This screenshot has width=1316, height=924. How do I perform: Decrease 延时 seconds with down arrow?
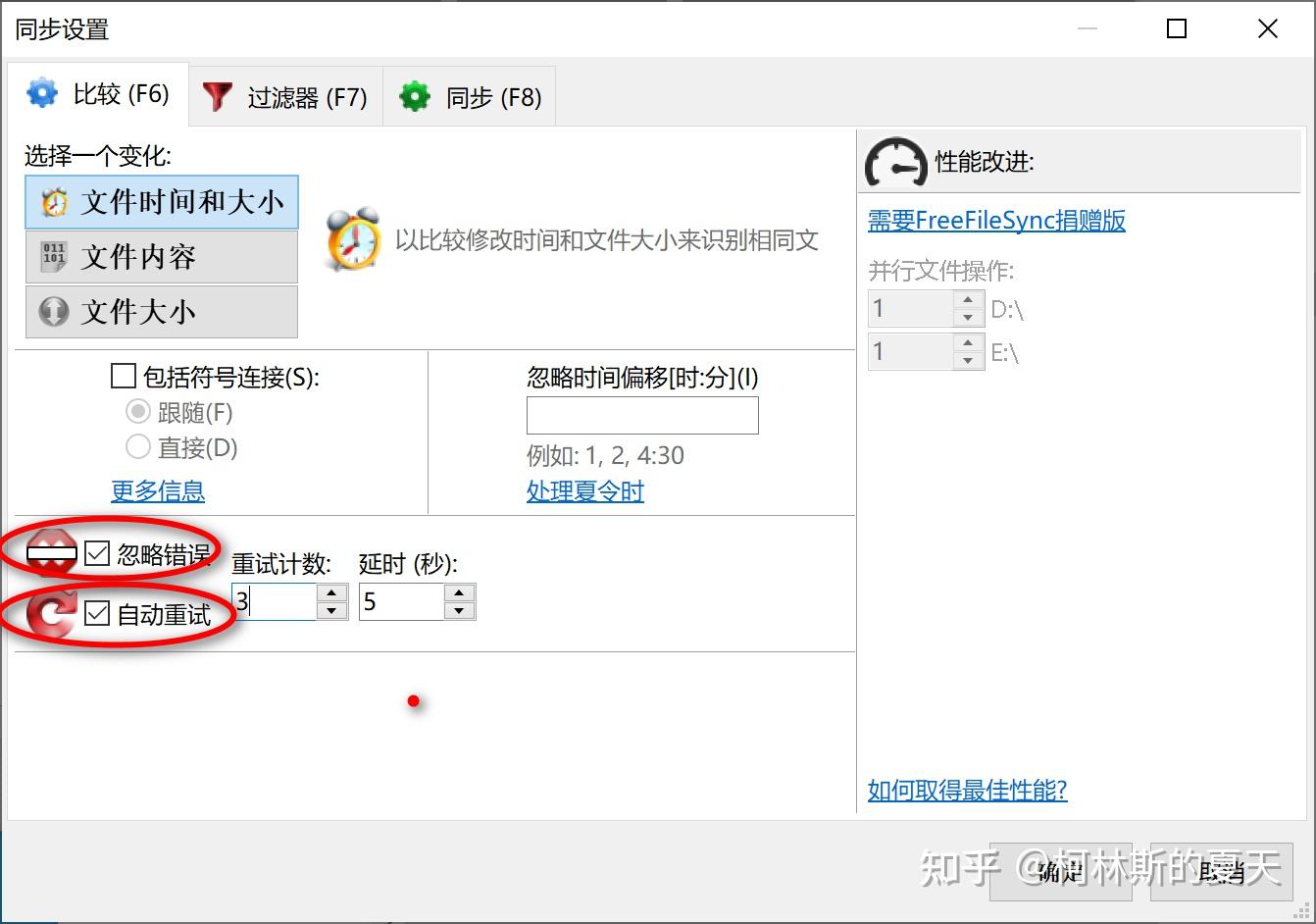(459, 610)
